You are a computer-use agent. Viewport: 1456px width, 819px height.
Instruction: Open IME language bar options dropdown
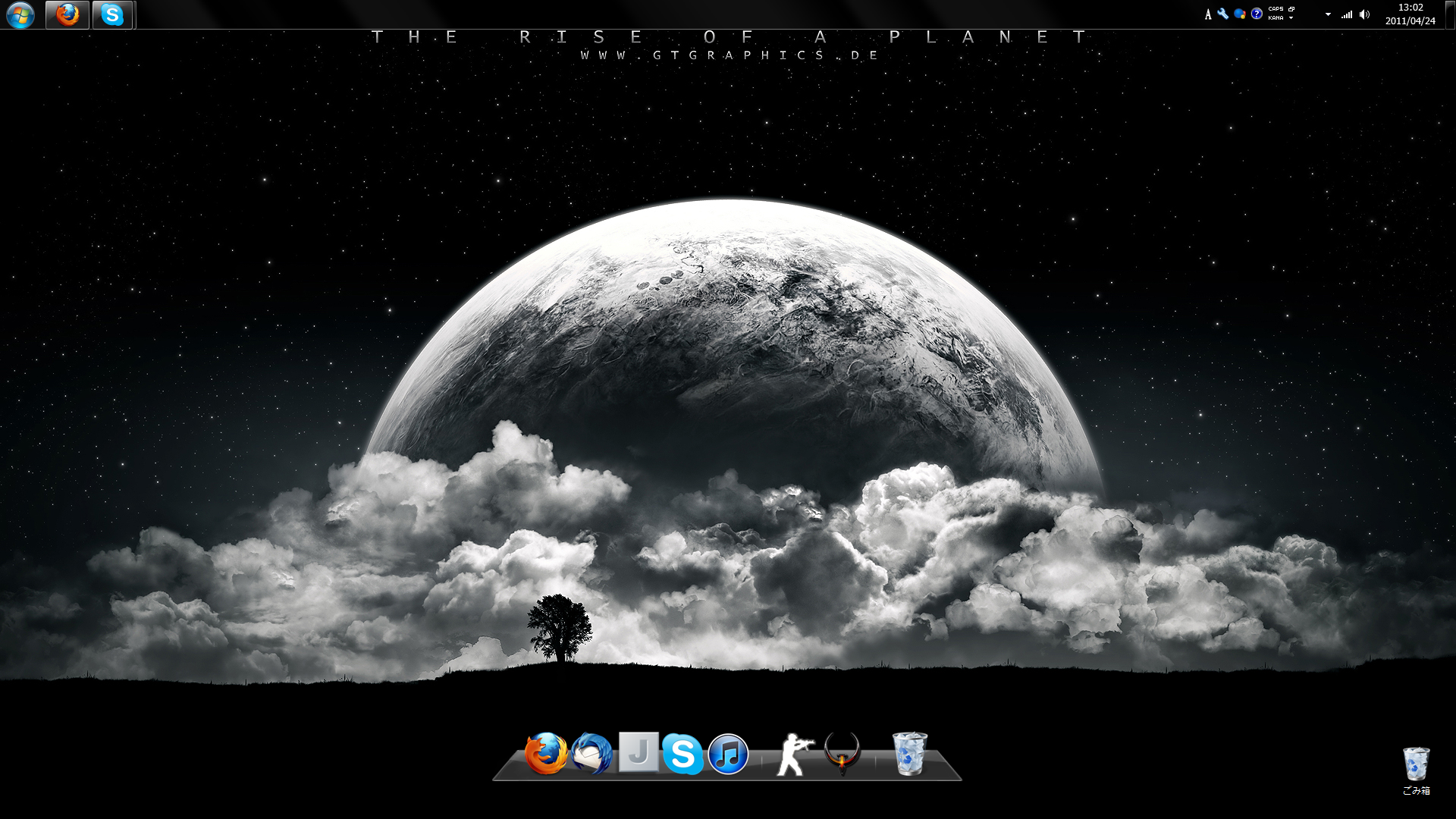click(1291, 18)
